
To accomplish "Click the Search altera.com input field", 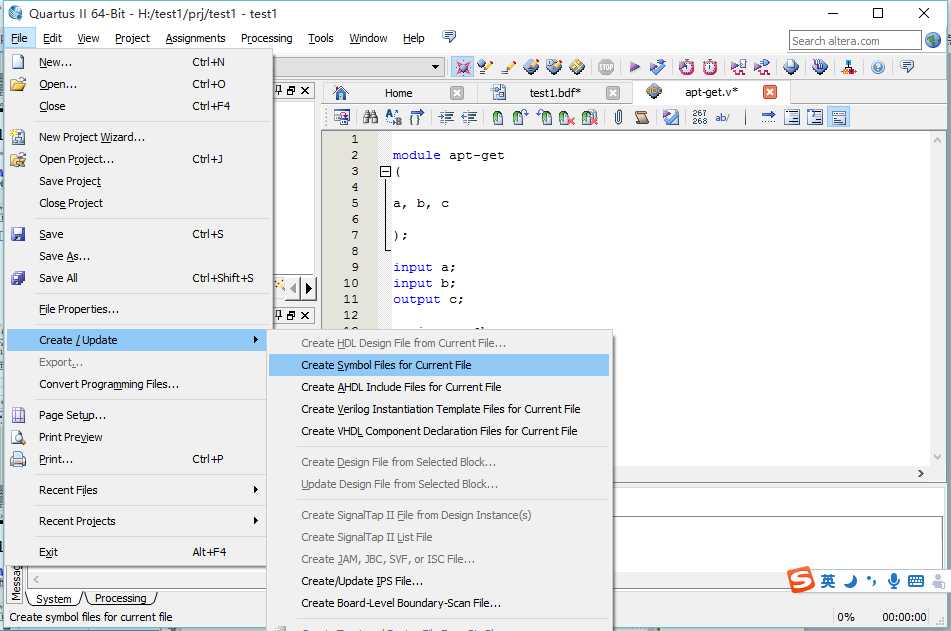I will [x=855, y=41].
